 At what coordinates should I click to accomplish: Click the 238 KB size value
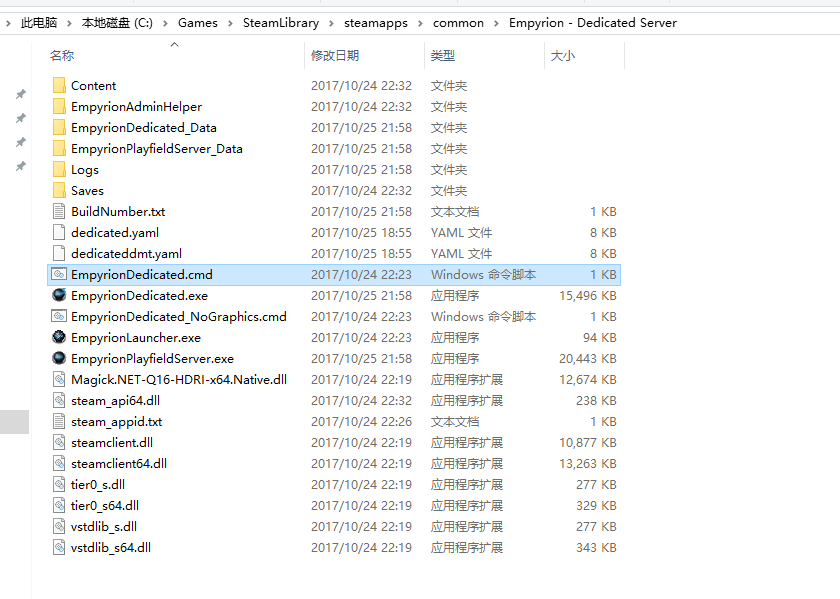596,400
